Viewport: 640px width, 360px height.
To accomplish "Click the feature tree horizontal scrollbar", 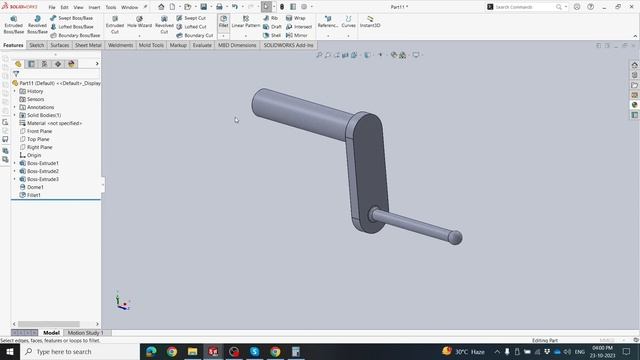I will tap(49, 324).
